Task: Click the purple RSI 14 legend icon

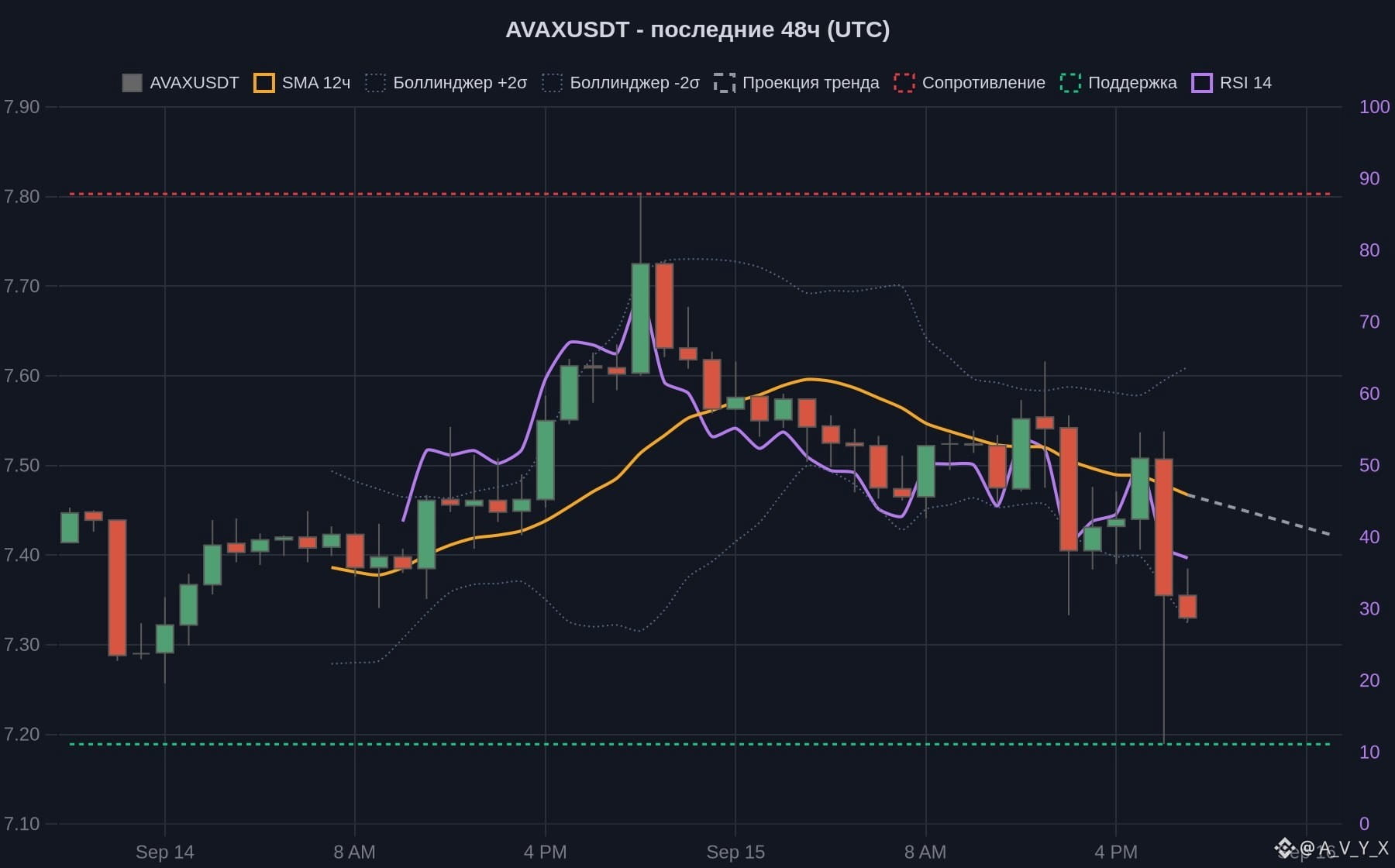Action: click(1202, 83)
